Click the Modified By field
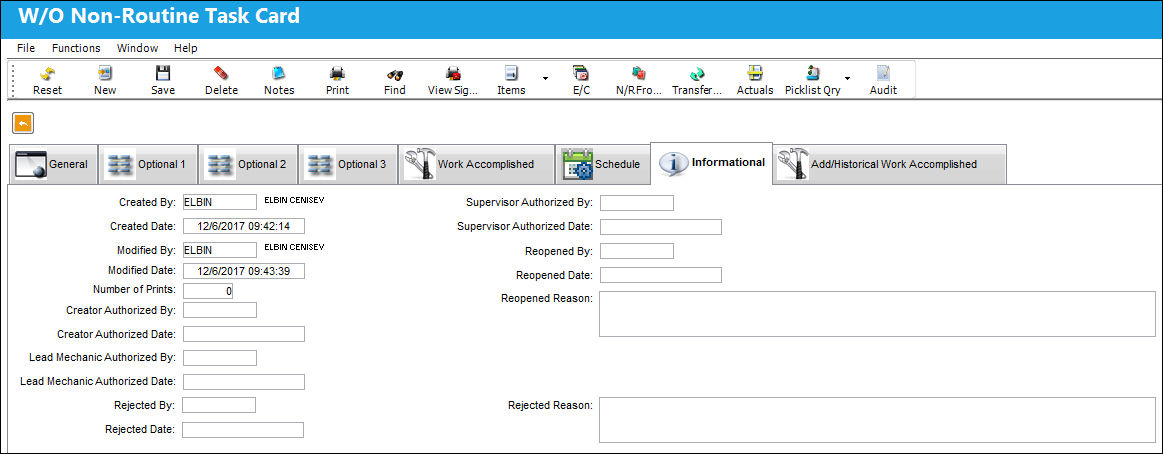 point(220,251)
